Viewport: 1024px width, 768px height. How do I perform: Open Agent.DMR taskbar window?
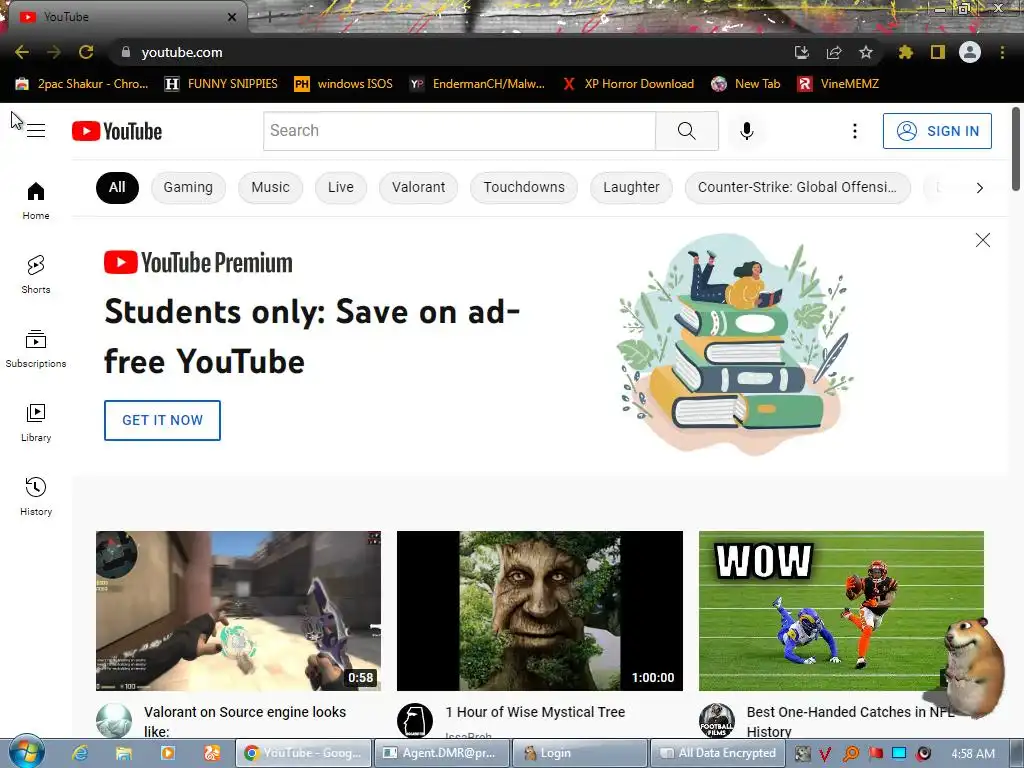pos(442,753)
